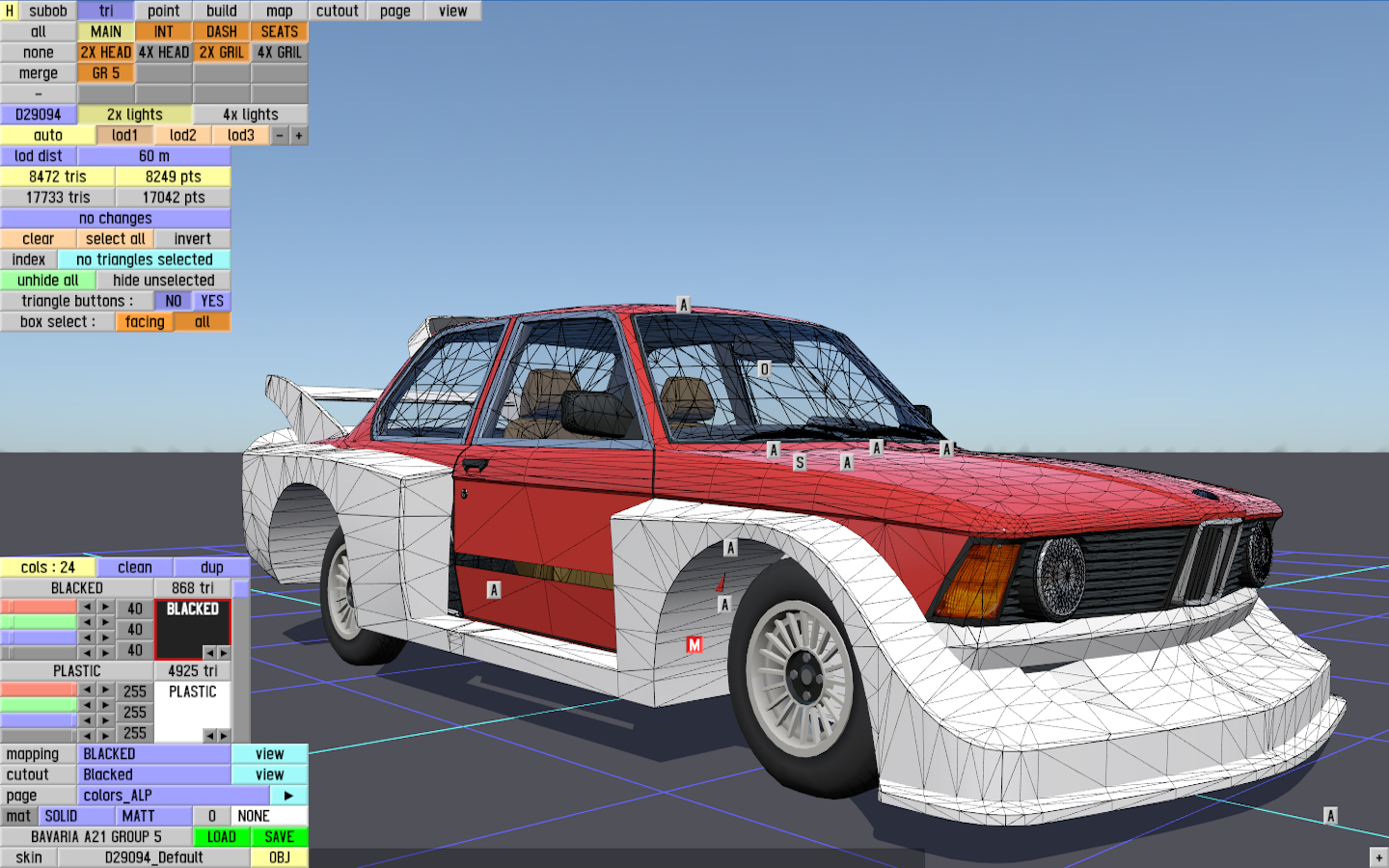This screenshot has height=868, width=1389.
Task: Click the select all button
Action: (x=116, y=239)
